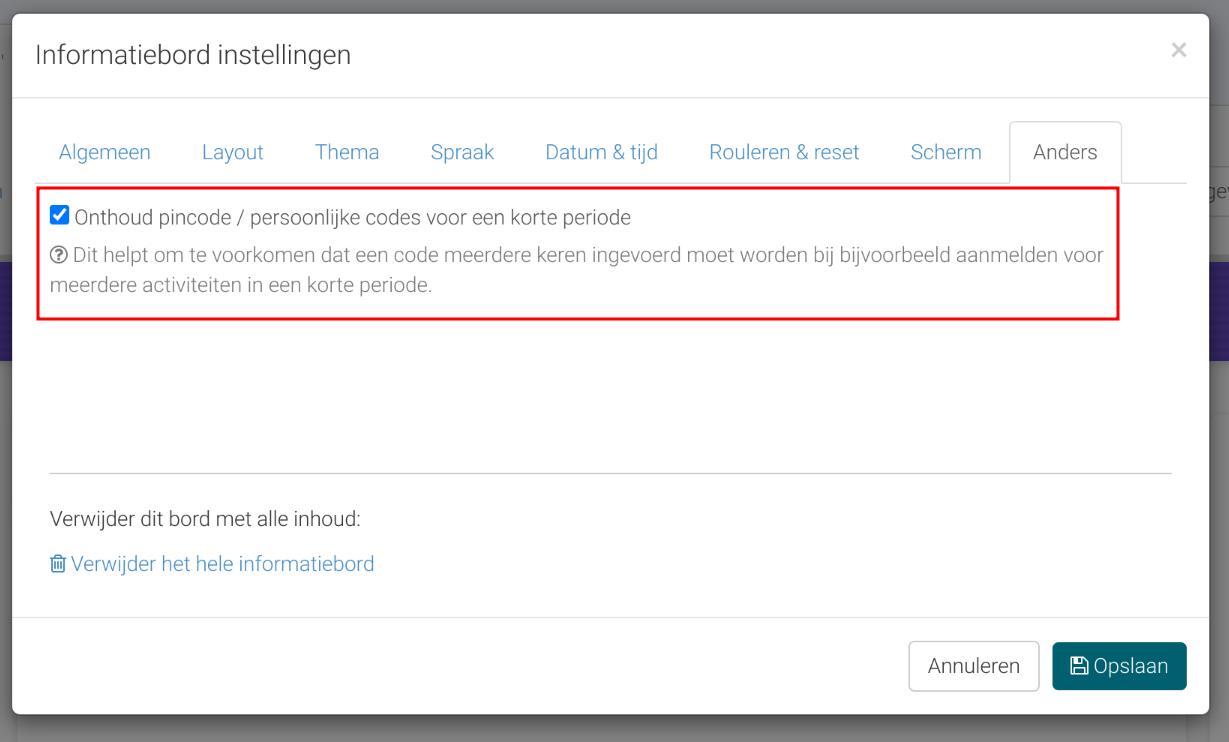
Task: Switch to Rouleren & reset tab
Action: tap(784, 152)
